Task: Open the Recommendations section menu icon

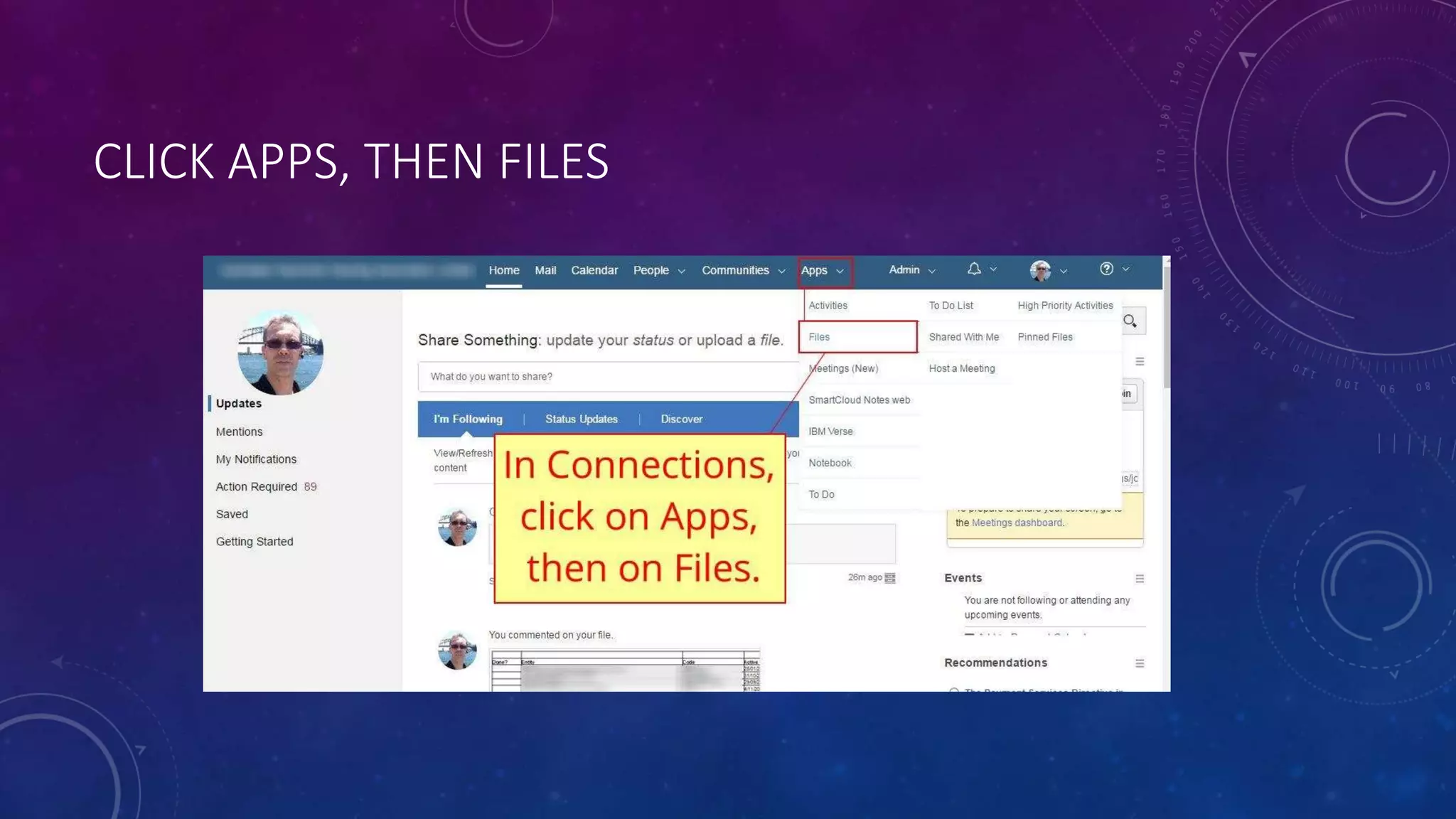Action: pos(1140,663)
